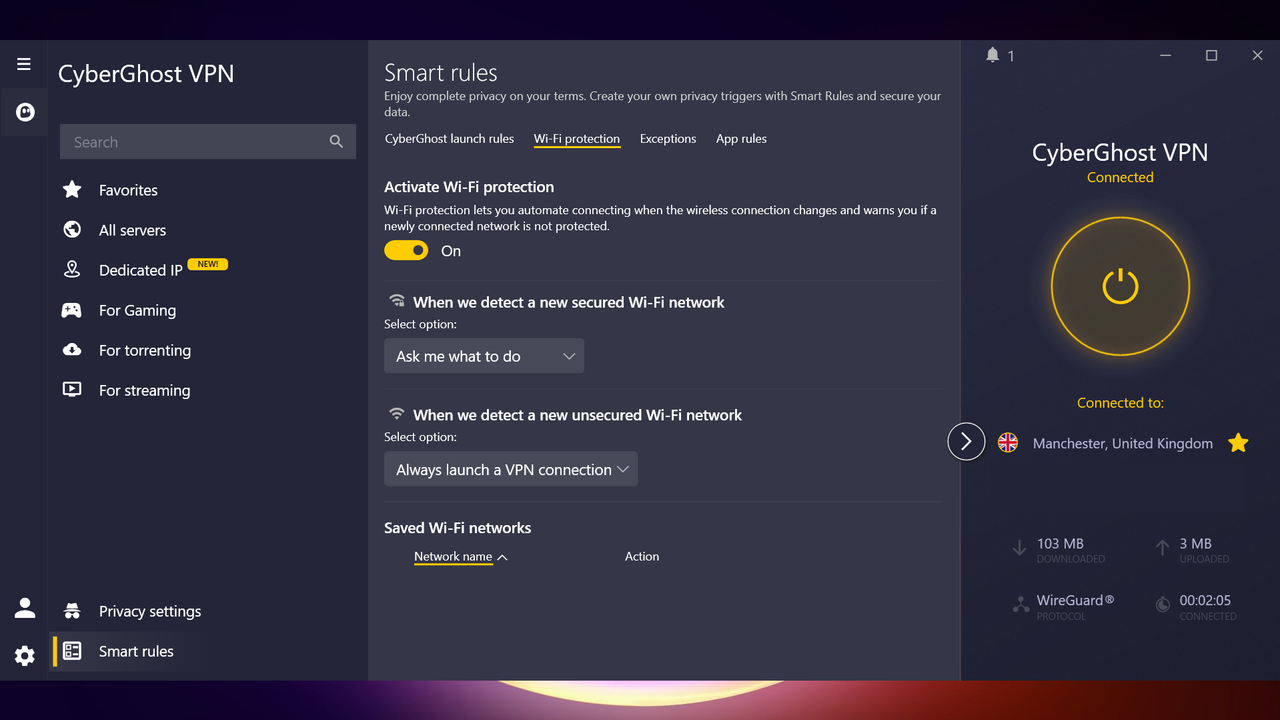The image size is (1280, 720).
Task: Open the settings gear icon
Action: click(25, 656)
